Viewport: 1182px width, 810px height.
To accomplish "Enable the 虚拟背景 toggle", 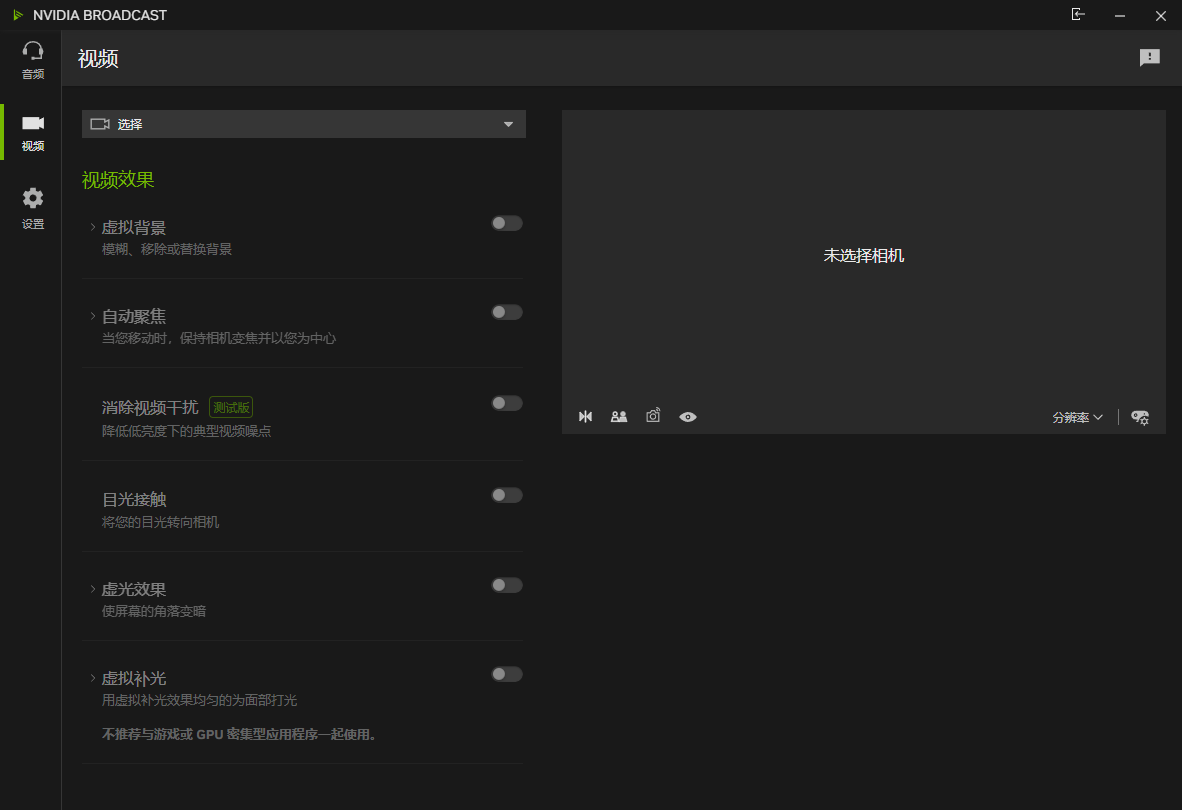I will pos(507,223).
